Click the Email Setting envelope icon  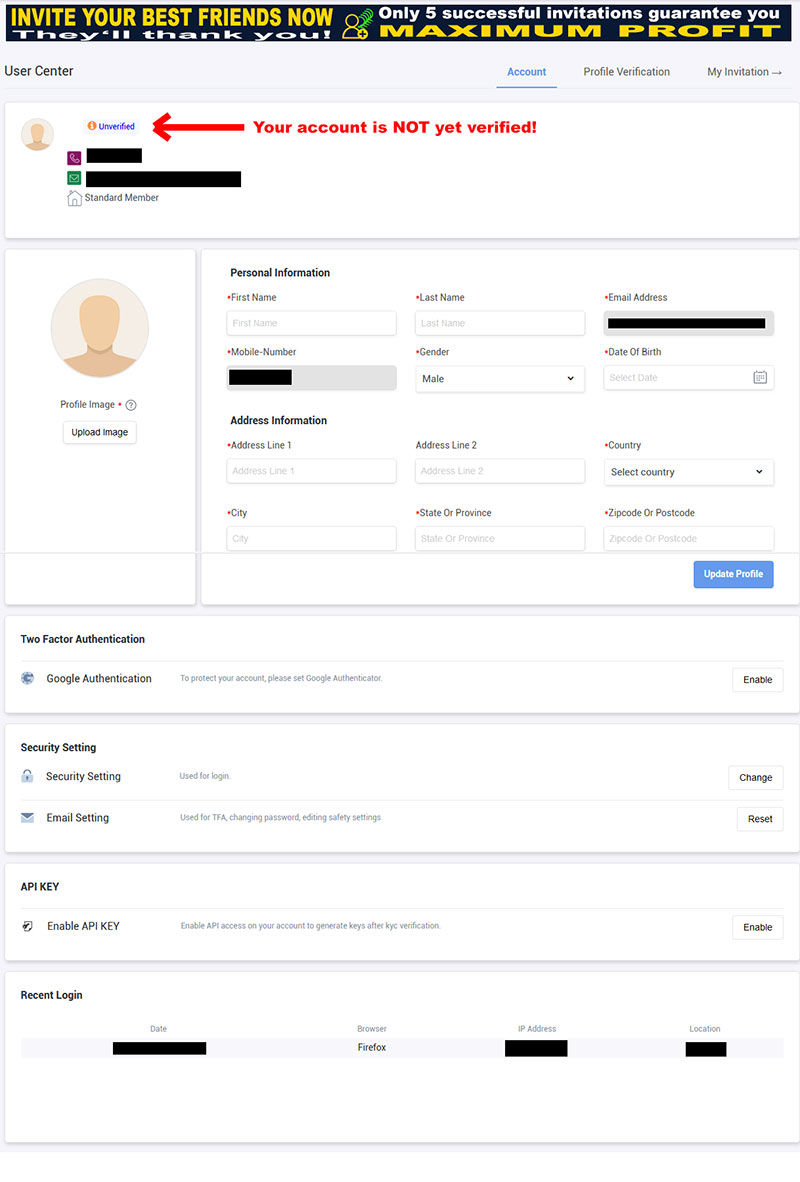coord(28,818)
